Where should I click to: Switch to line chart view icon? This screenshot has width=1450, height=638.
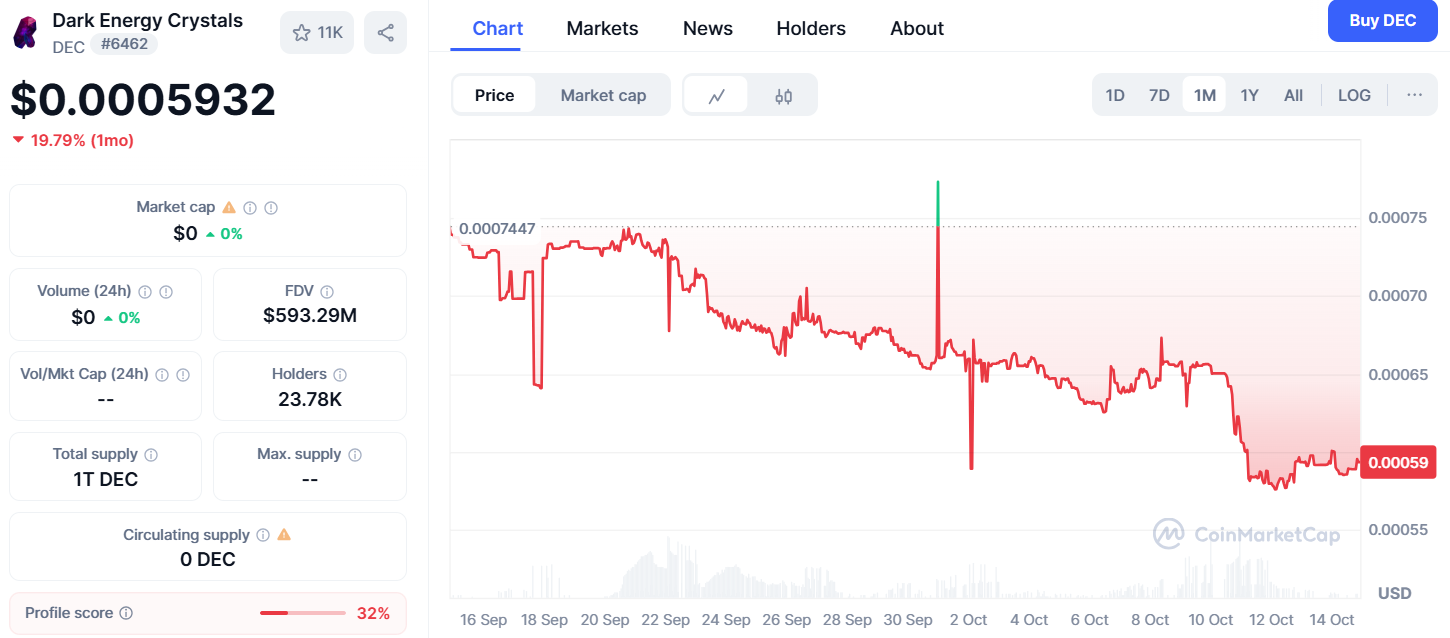click(716, 96)
